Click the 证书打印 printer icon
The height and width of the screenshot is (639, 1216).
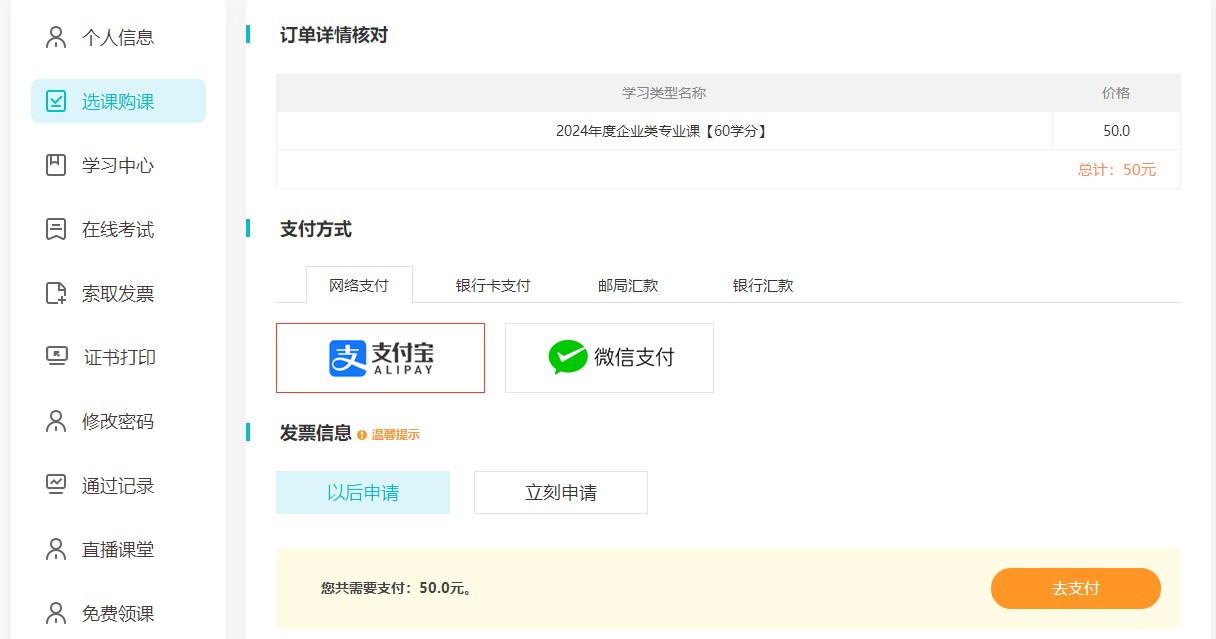point(56,357)
